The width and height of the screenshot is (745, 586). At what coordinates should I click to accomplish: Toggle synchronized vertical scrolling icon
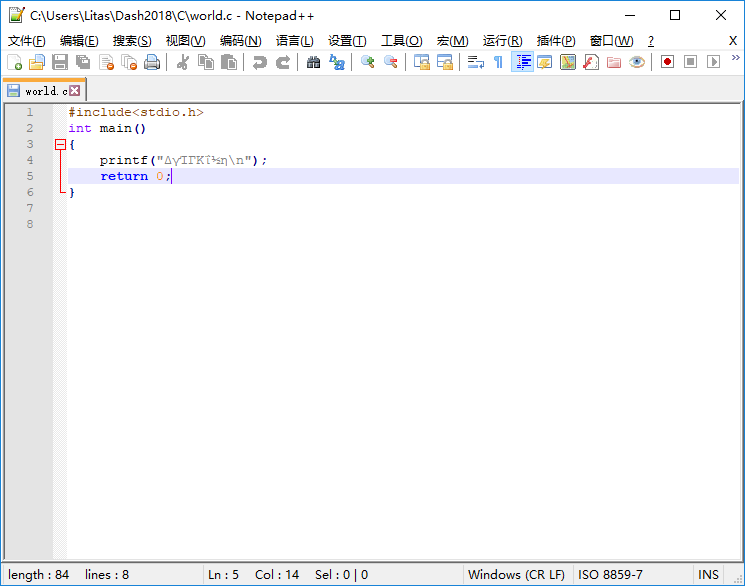coord(421,62)
